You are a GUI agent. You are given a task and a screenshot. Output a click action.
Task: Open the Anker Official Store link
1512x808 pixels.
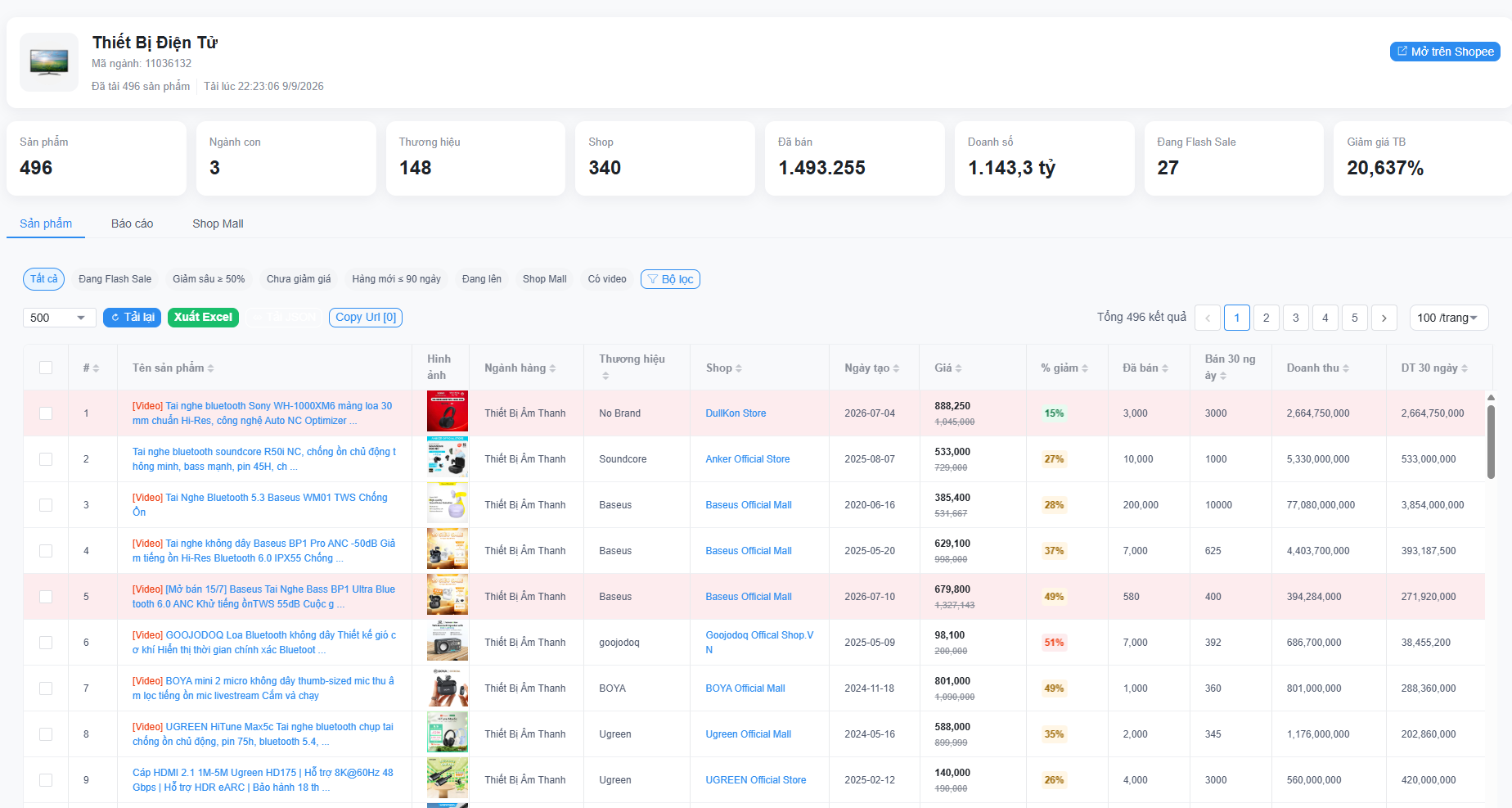tap(748, 459)
